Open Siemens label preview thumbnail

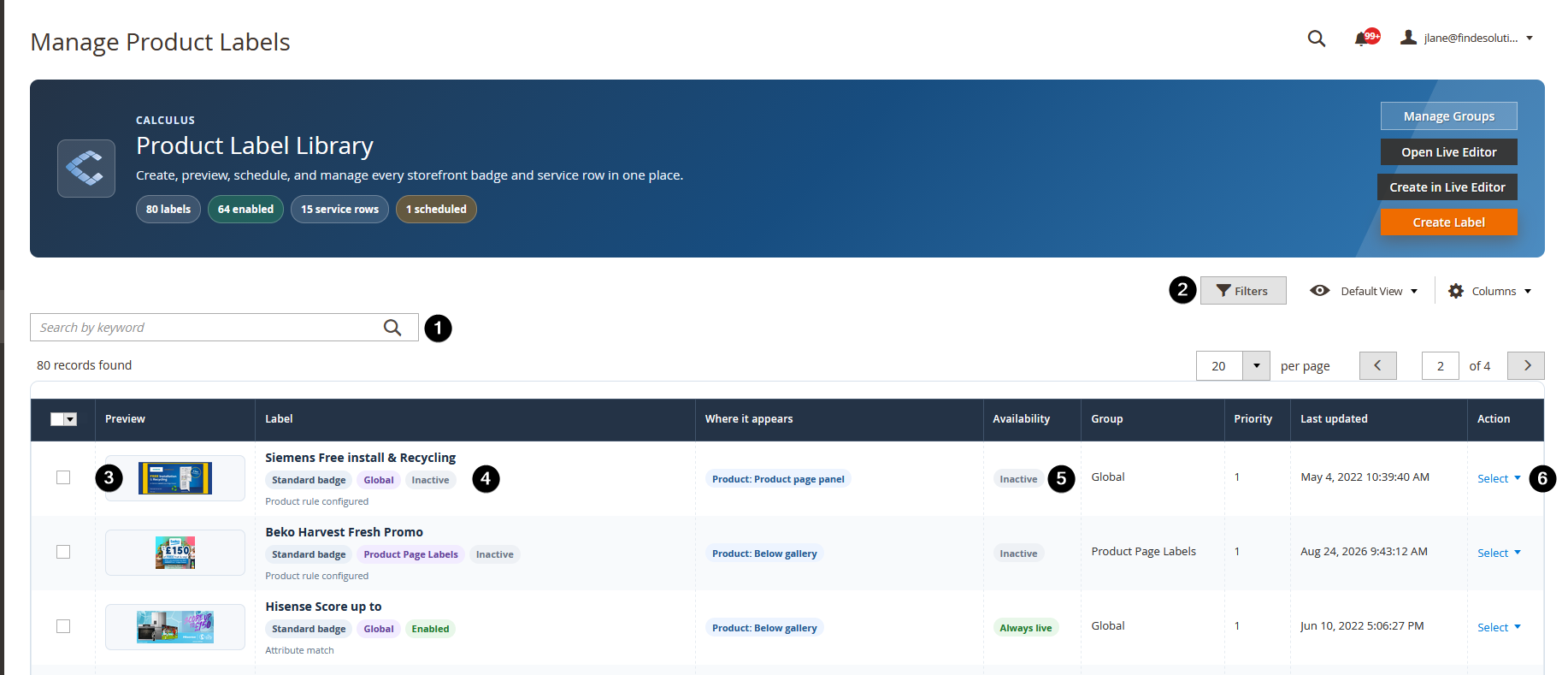(x=175, y=478)
